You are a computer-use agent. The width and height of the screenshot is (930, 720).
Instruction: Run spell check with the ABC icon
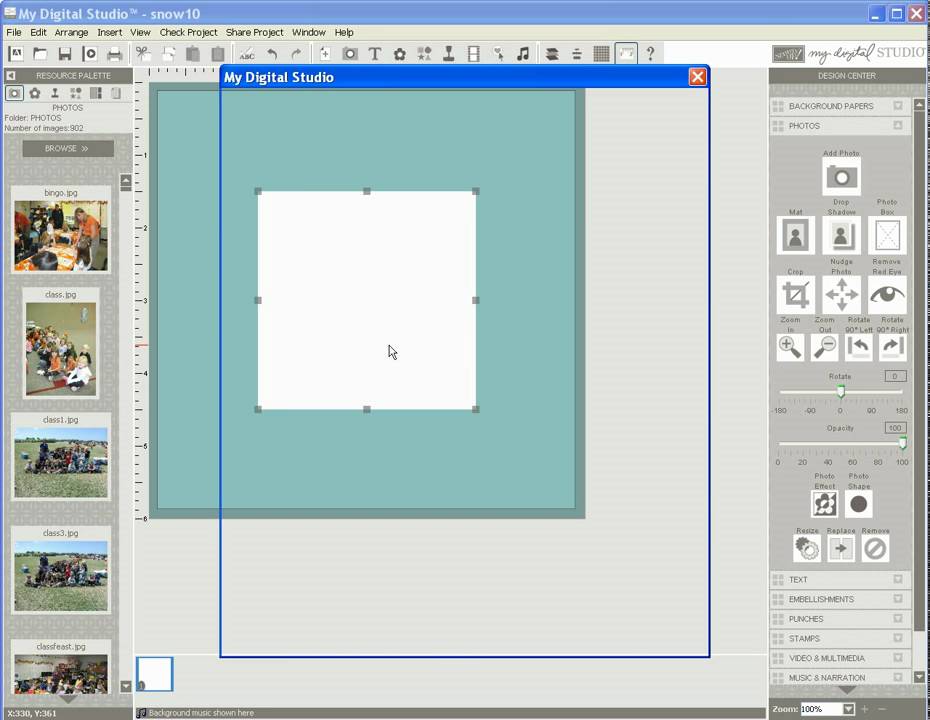[247, 54]
